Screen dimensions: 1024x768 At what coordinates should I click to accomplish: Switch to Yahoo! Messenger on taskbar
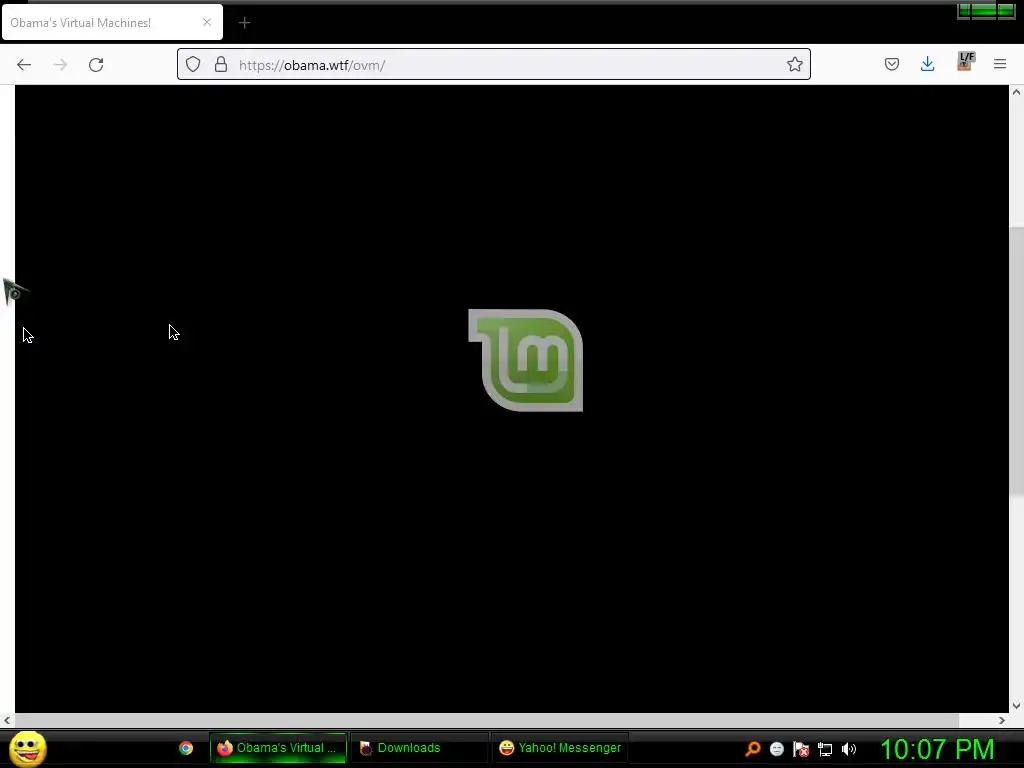(x=560, y=748)
